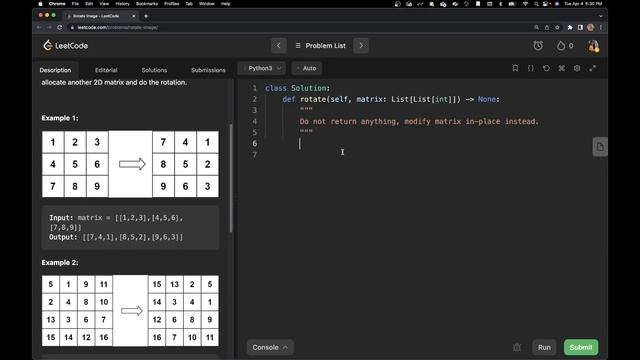Open the alarm clock timer

[x=538, y=46]
